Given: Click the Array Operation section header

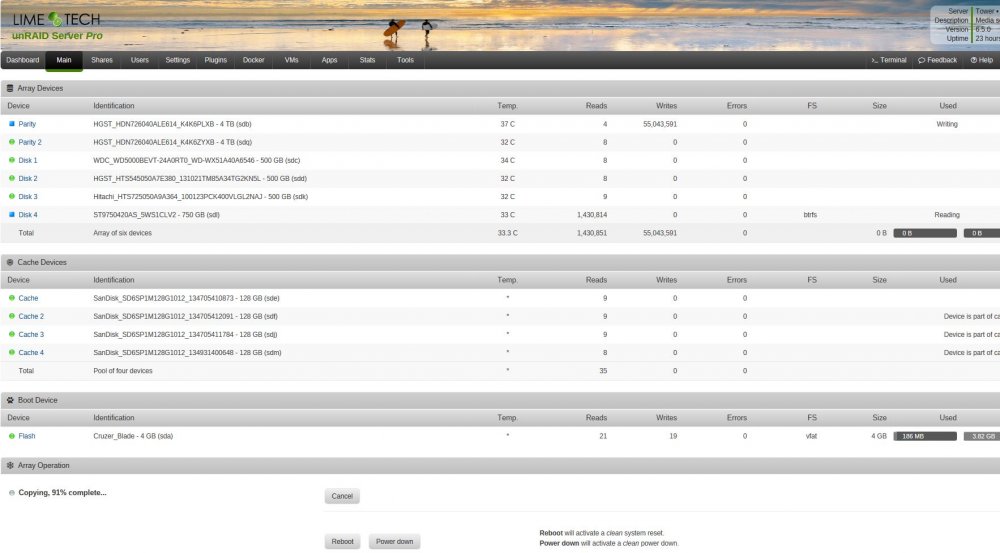Looking at the screenshot, I should 500,465.
